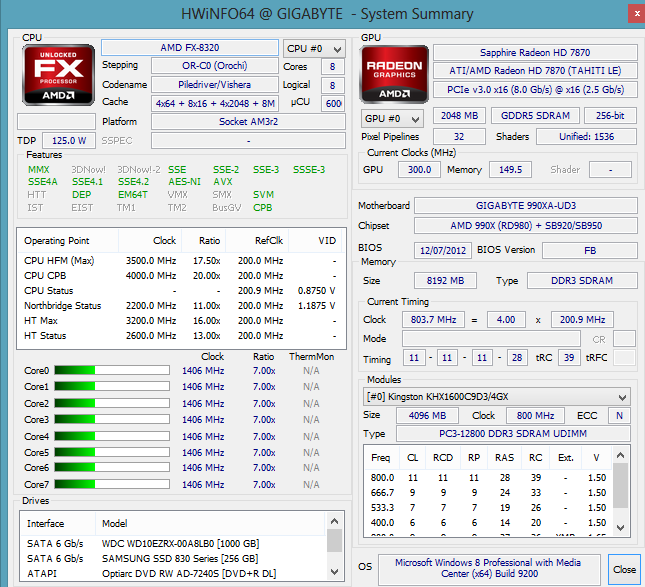Click the BIOS date 12/07/2012 field
The height and width of the screenshot is (587, 645).
443,251
